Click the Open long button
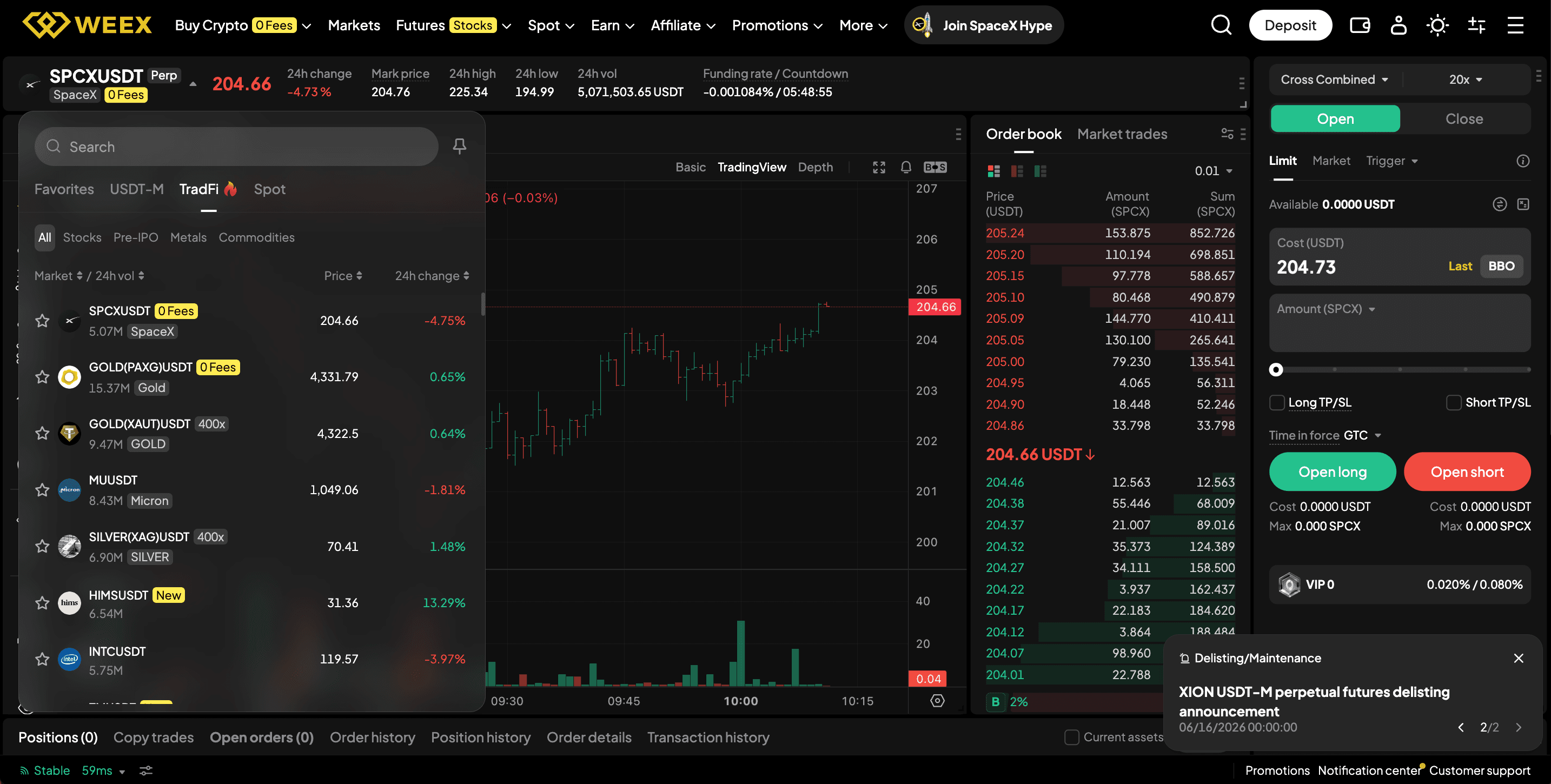This screenshot has width=1551, height=784. pyautogui.click(x=1332, y=471)
